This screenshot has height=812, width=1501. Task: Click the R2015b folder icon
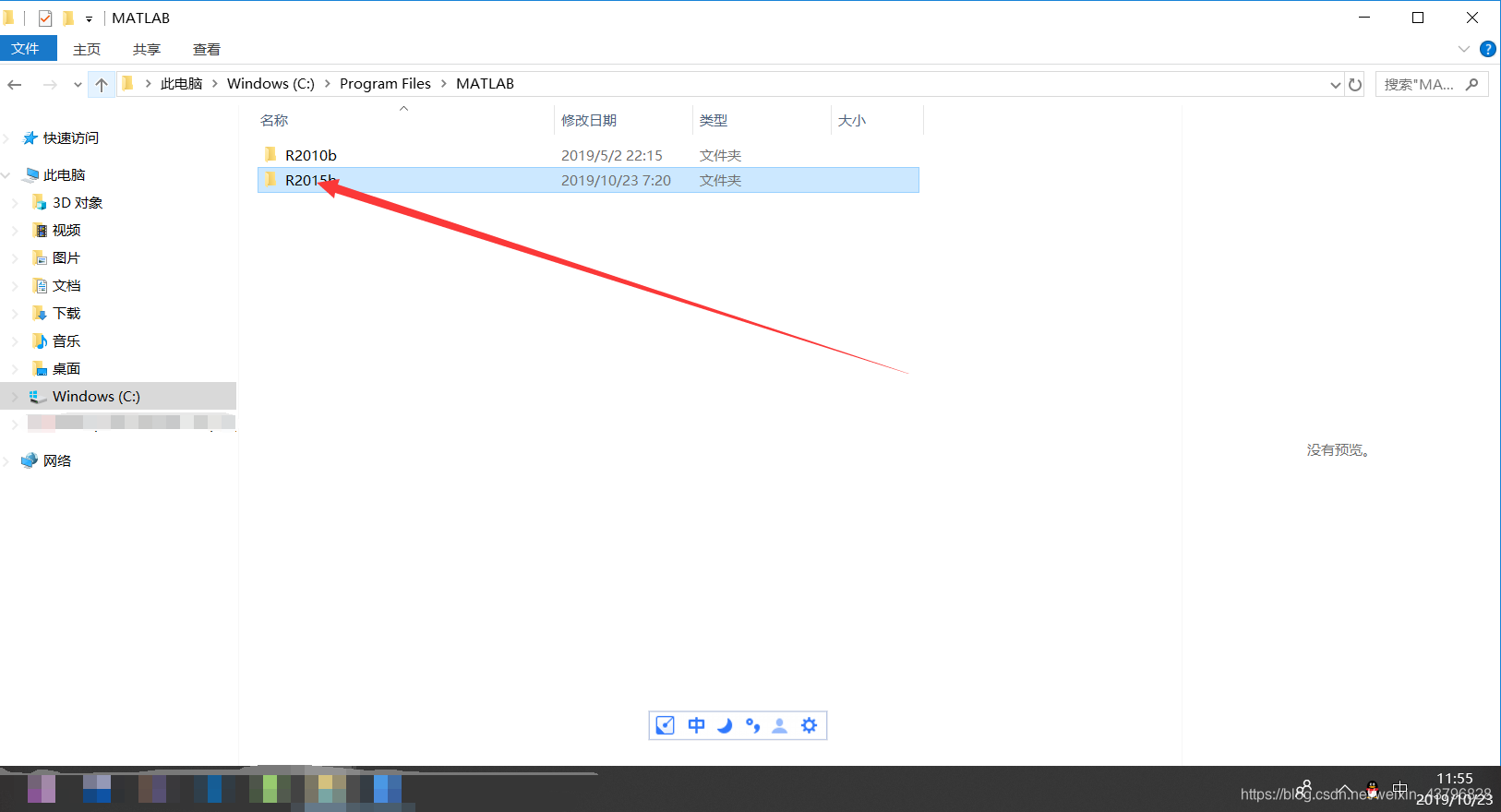270,179
